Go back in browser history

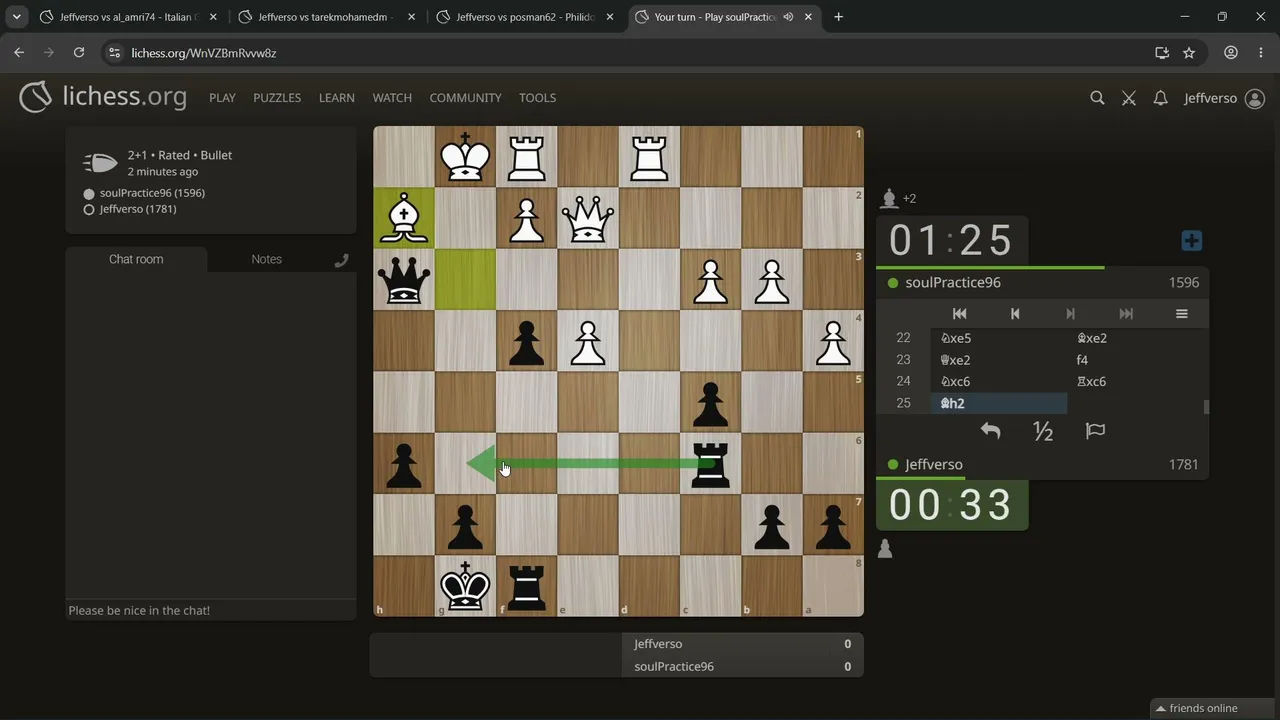coord(19,53)
